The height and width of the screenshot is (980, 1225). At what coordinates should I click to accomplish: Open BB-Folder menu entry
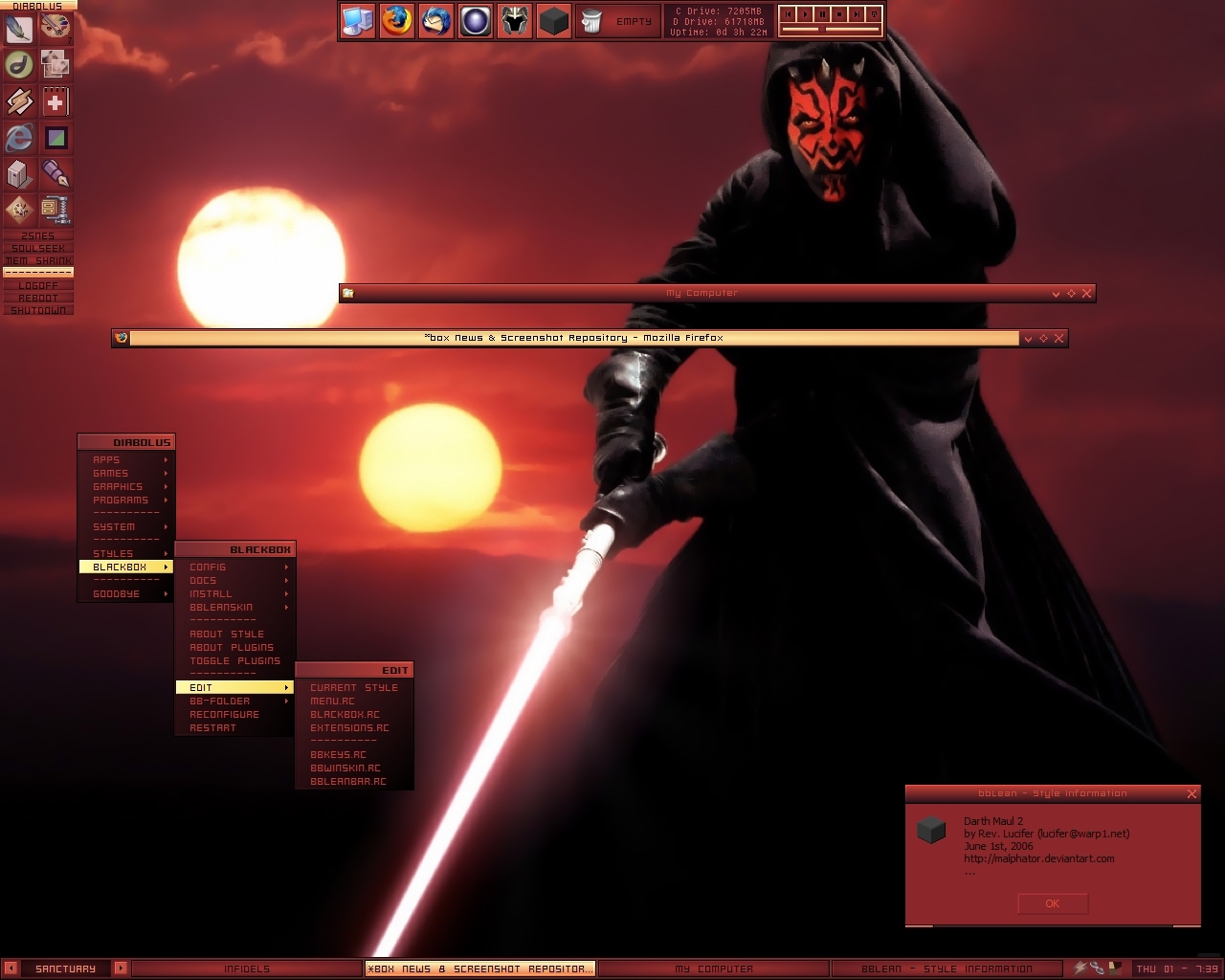coord(235,701)
